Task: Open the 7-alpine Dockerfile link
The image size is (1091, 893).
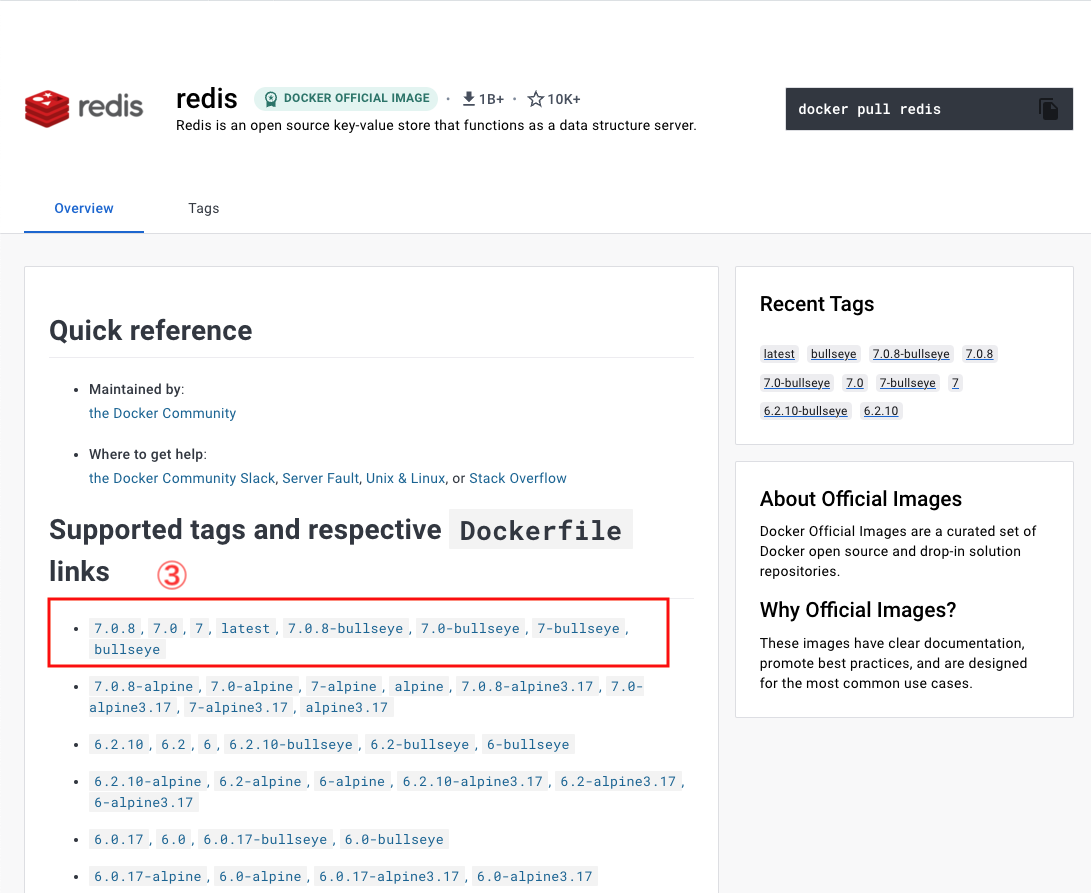Action: click(x=344, y=686)
